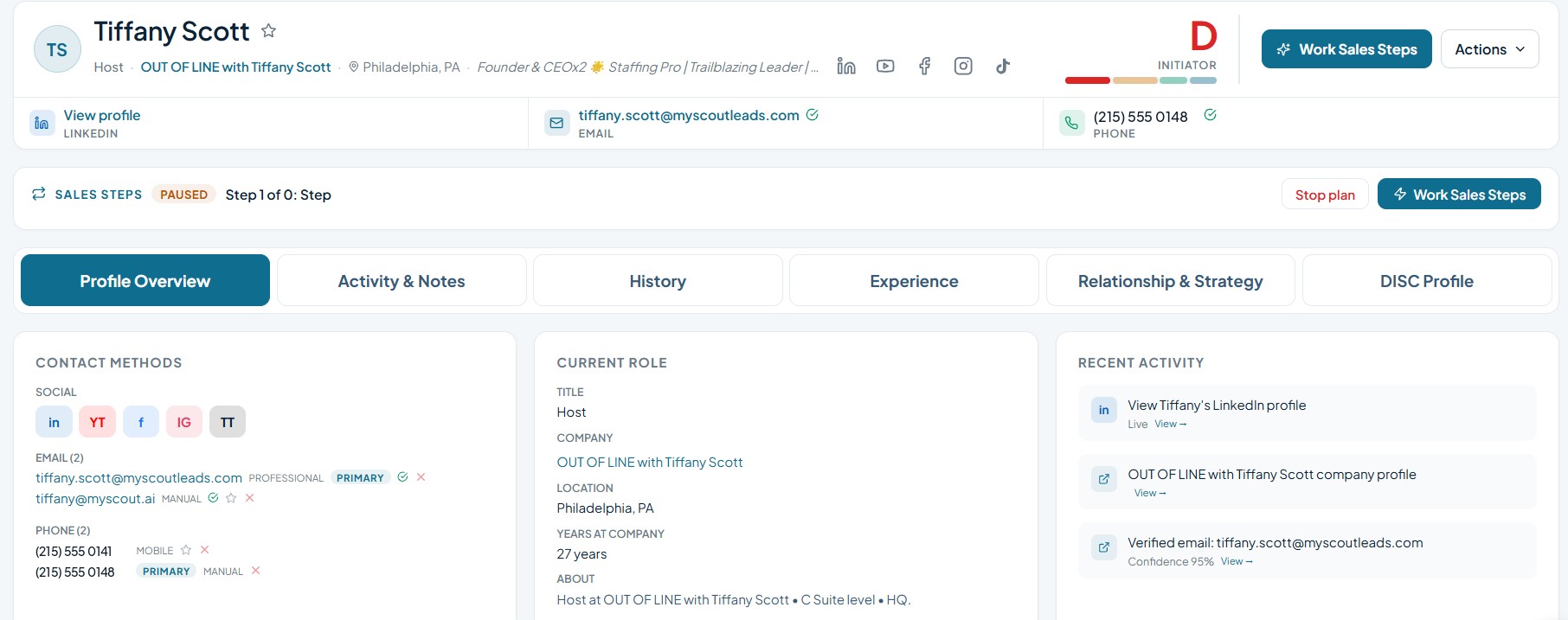Click View link for LinkedIn profile activity

point(1170,424)
